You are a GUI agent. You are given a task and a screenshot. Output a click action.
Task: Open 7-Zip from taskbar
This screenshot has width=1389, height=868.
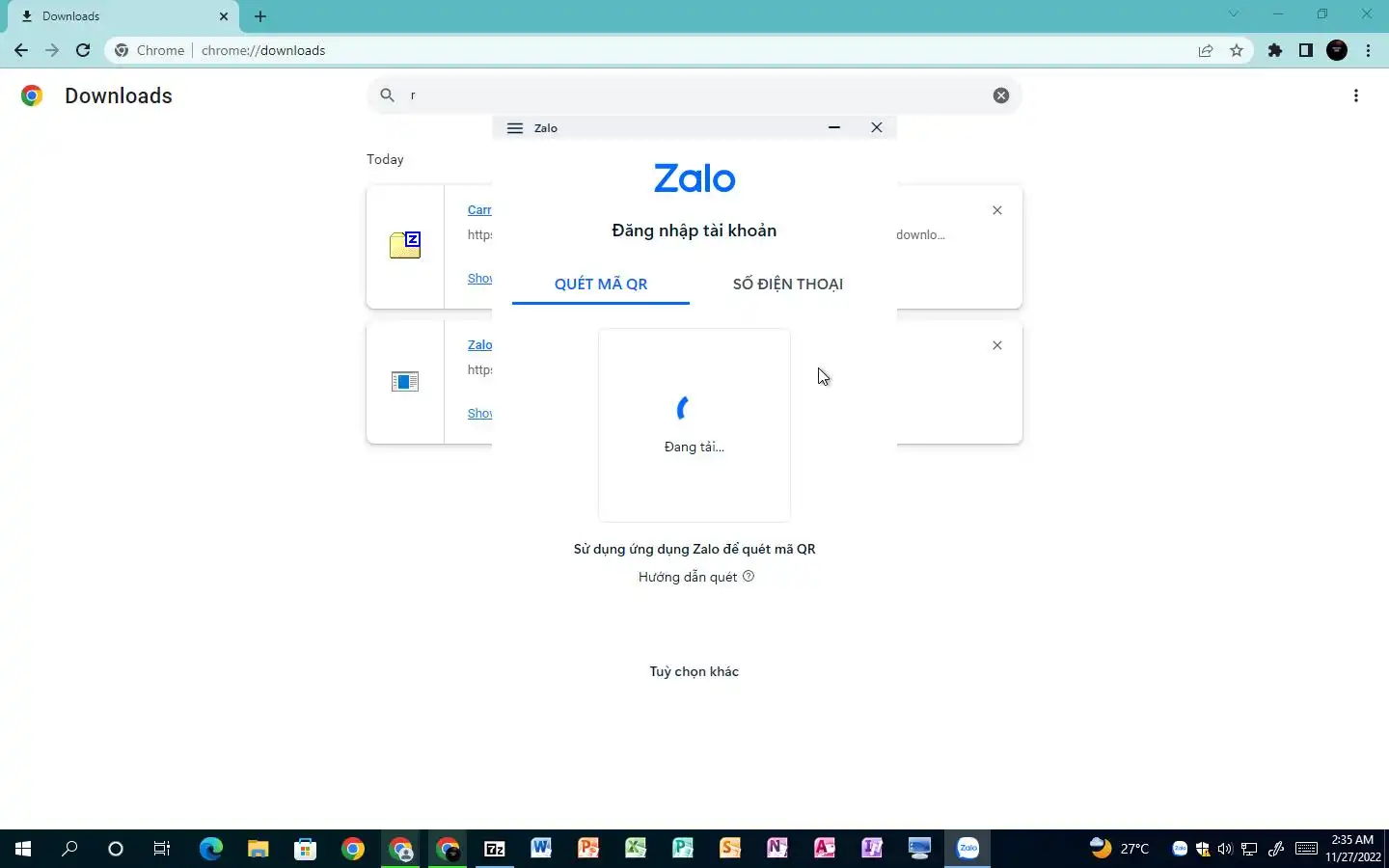(494, 849)
